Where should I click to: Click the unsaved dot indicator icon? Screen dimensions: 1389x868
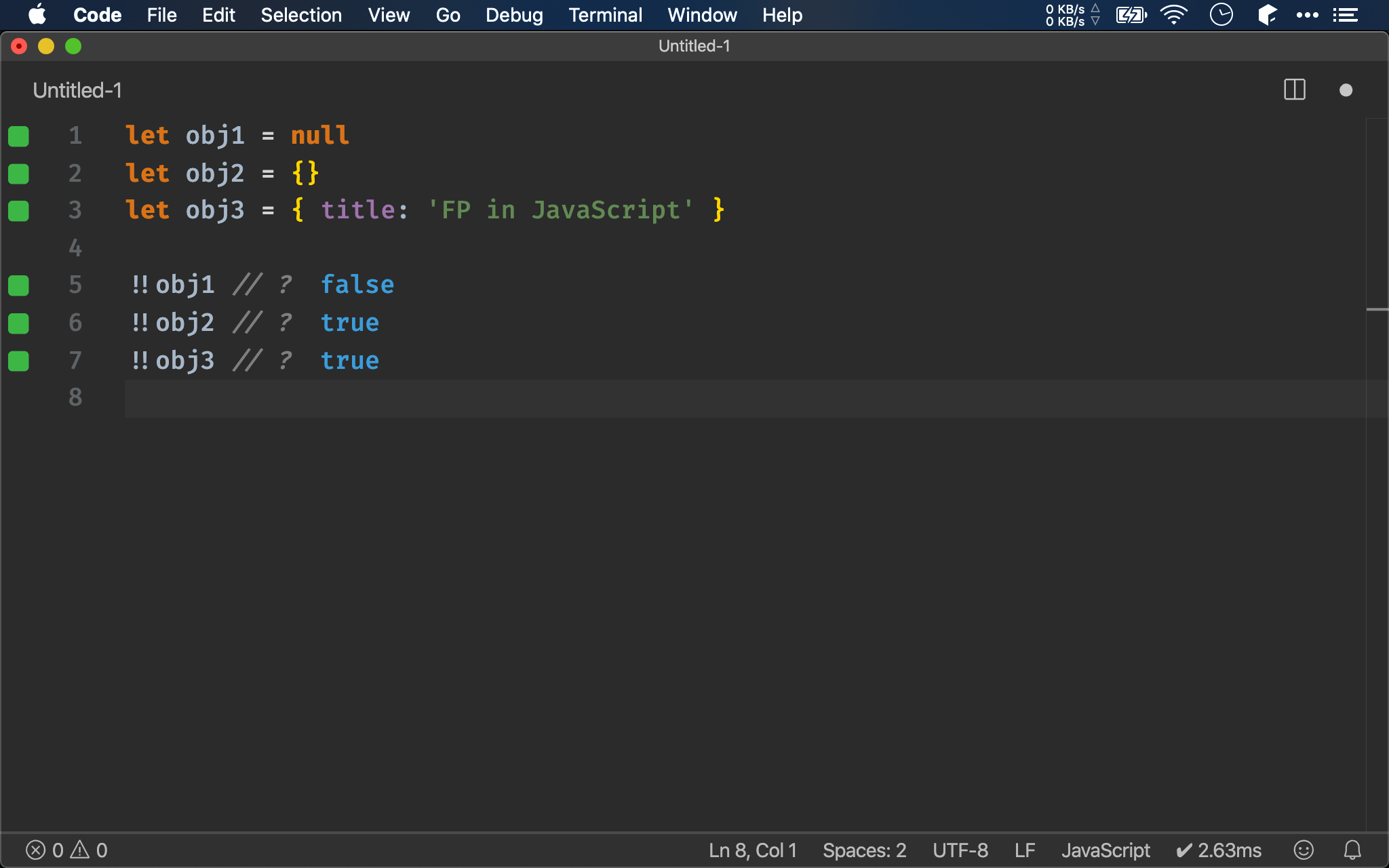click(1346, 90)
